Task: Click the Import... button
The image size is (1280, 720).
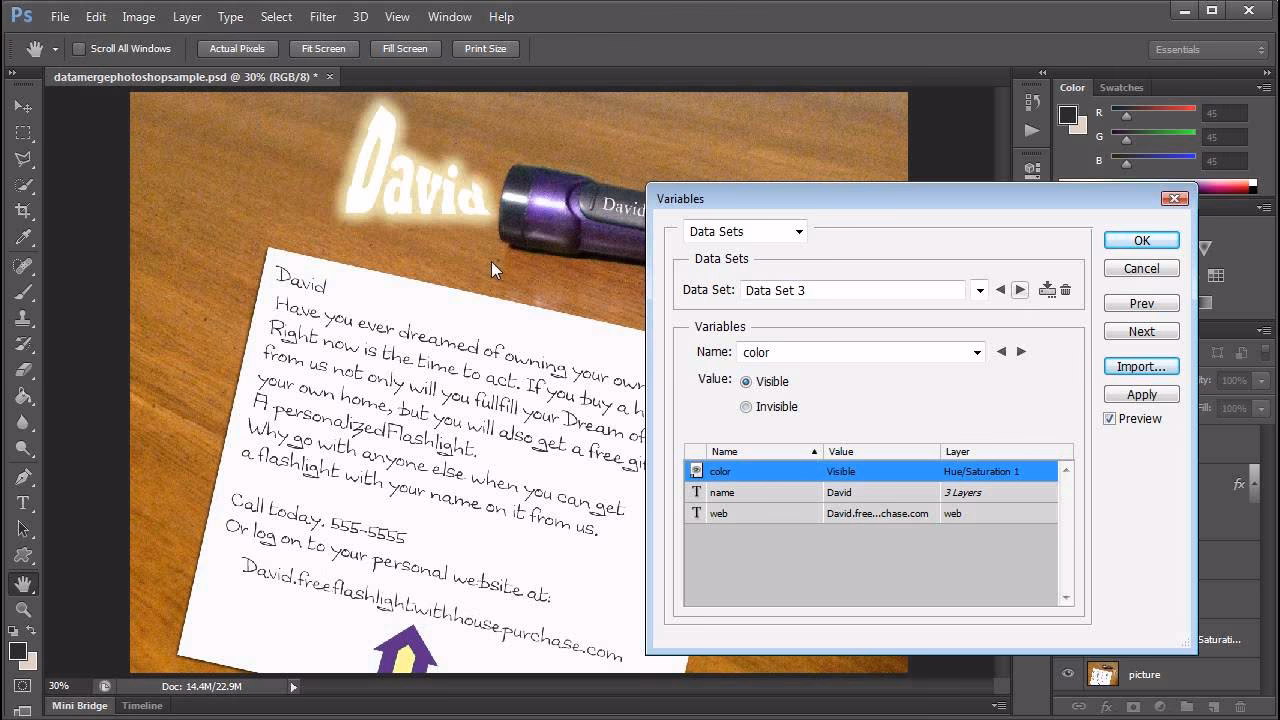Action: pos(1141,367)
